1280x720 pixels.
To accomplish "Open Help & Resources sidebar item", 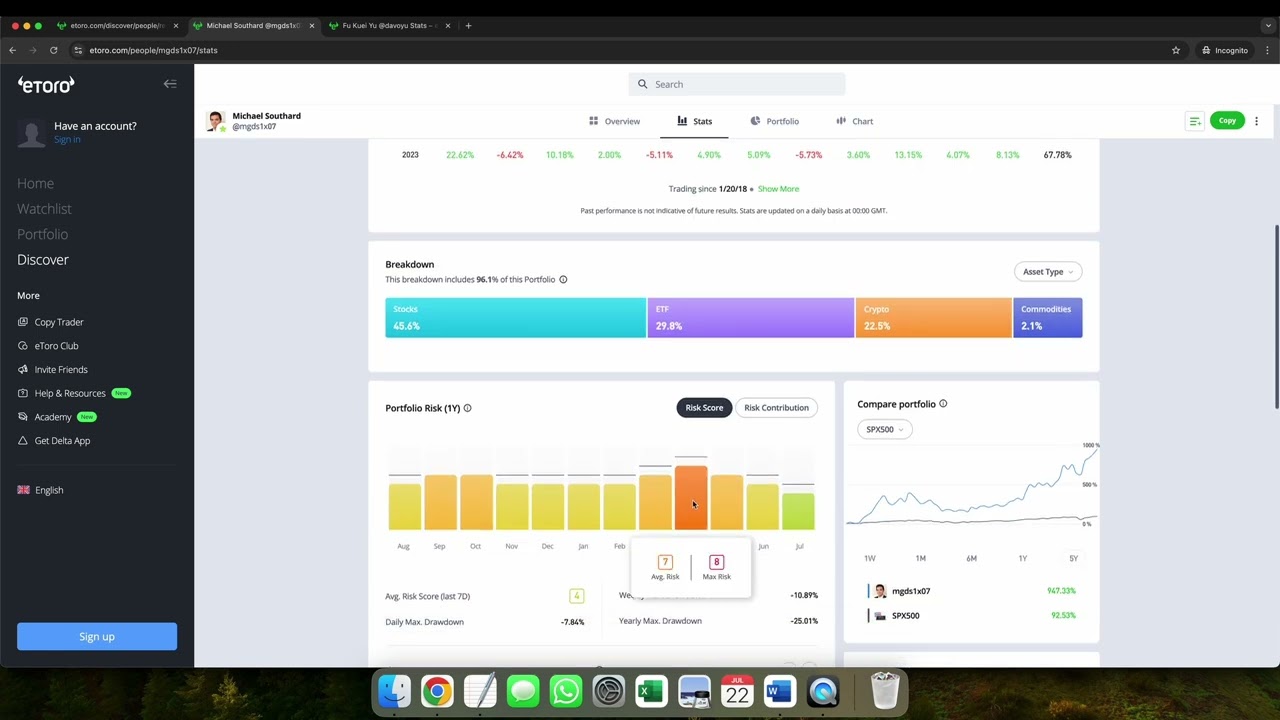I will pos(74,393).
